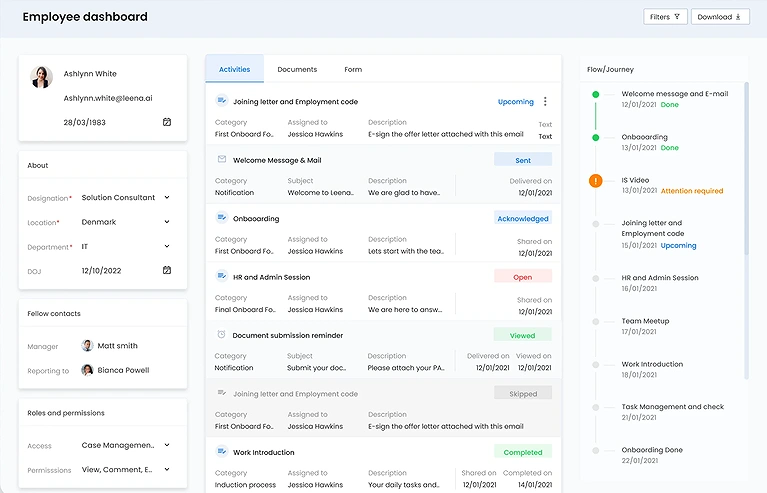767x493 pixels.
Task: Click the Sent status badge
Action: pos(523,160)
